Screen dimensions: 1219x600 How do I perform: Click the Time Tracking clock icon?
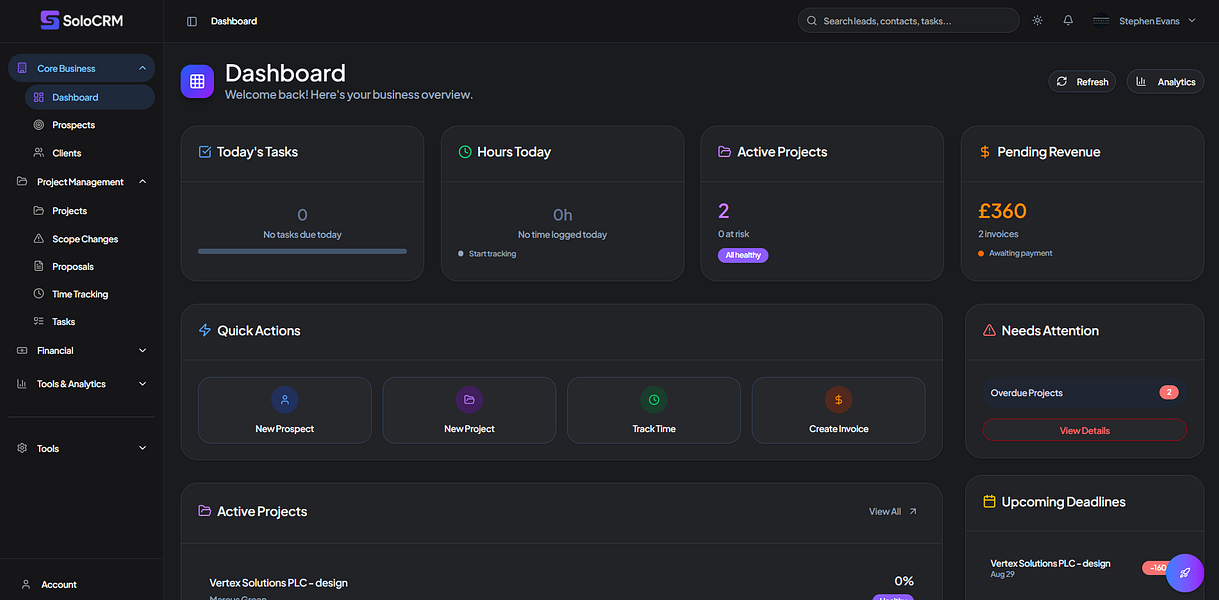click(x=39, y=294)
